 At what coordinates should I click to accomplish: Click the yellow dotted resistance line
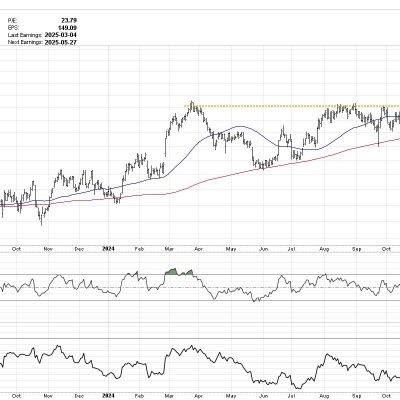tap(292, 106)
